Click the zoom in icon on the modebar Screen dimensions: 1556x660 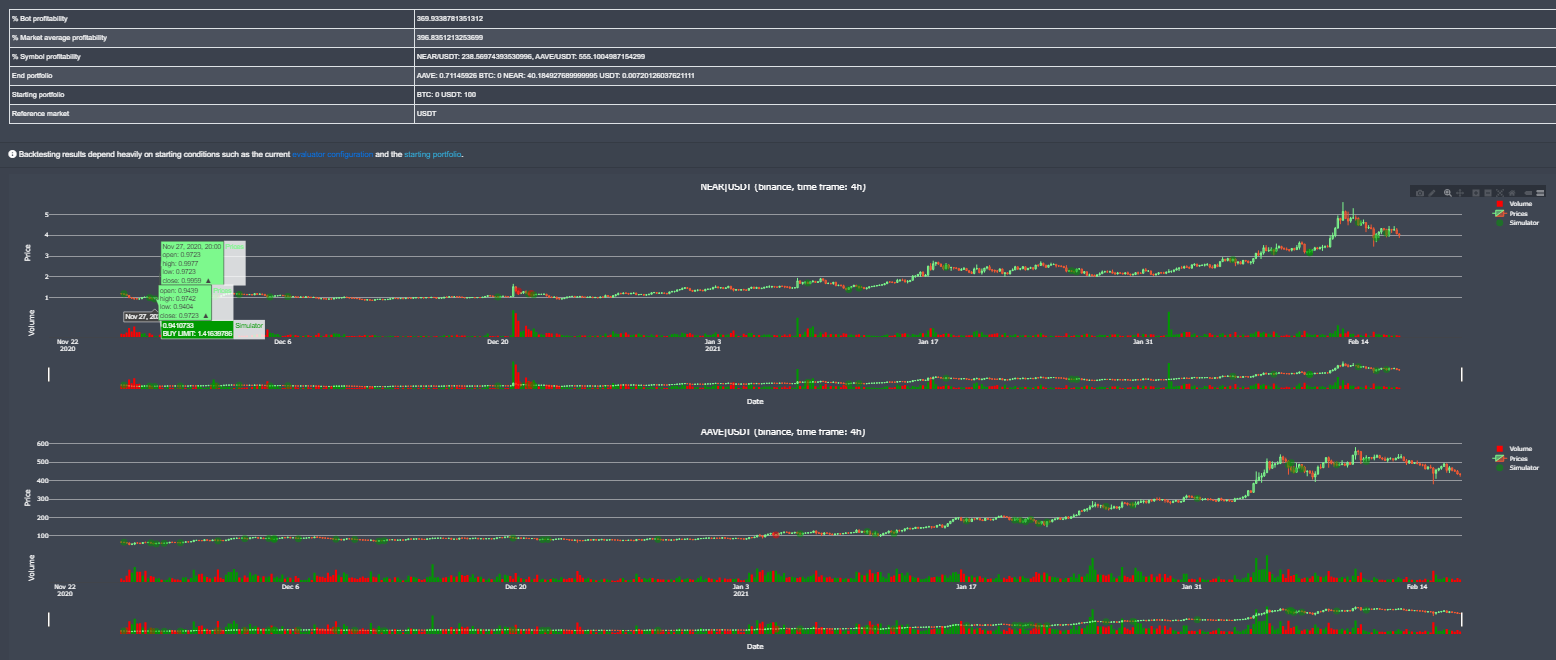click(1476, 193)
